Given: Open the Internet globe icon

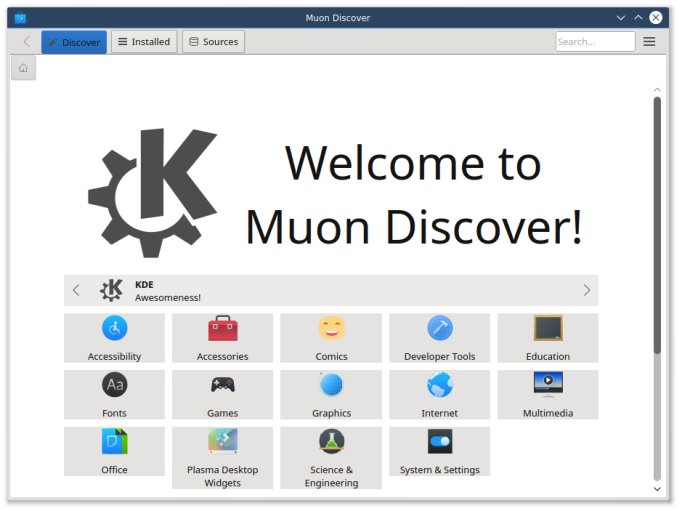Looking at the screenshot, I should pyautogui.click(x=440, y=385).
